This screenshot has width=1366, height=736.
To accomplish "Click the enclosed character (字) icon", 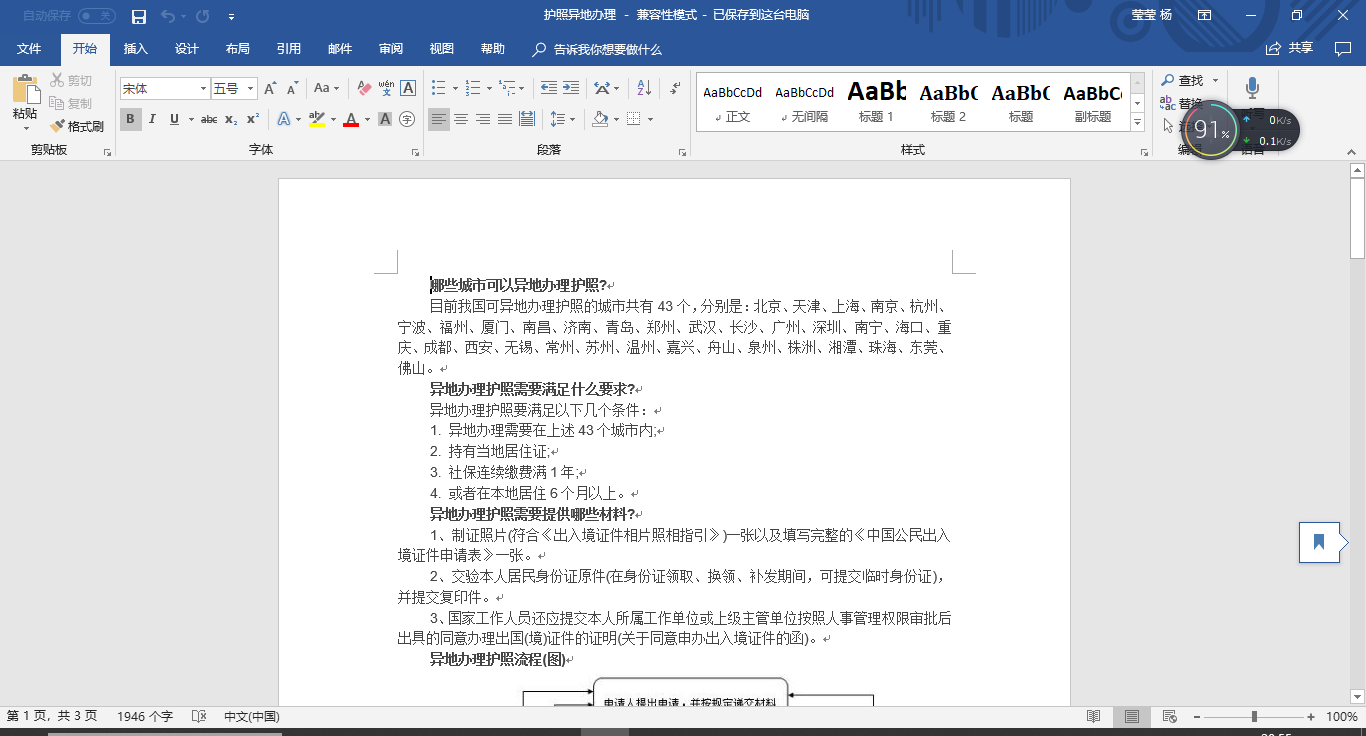I will tap(407, 119).
